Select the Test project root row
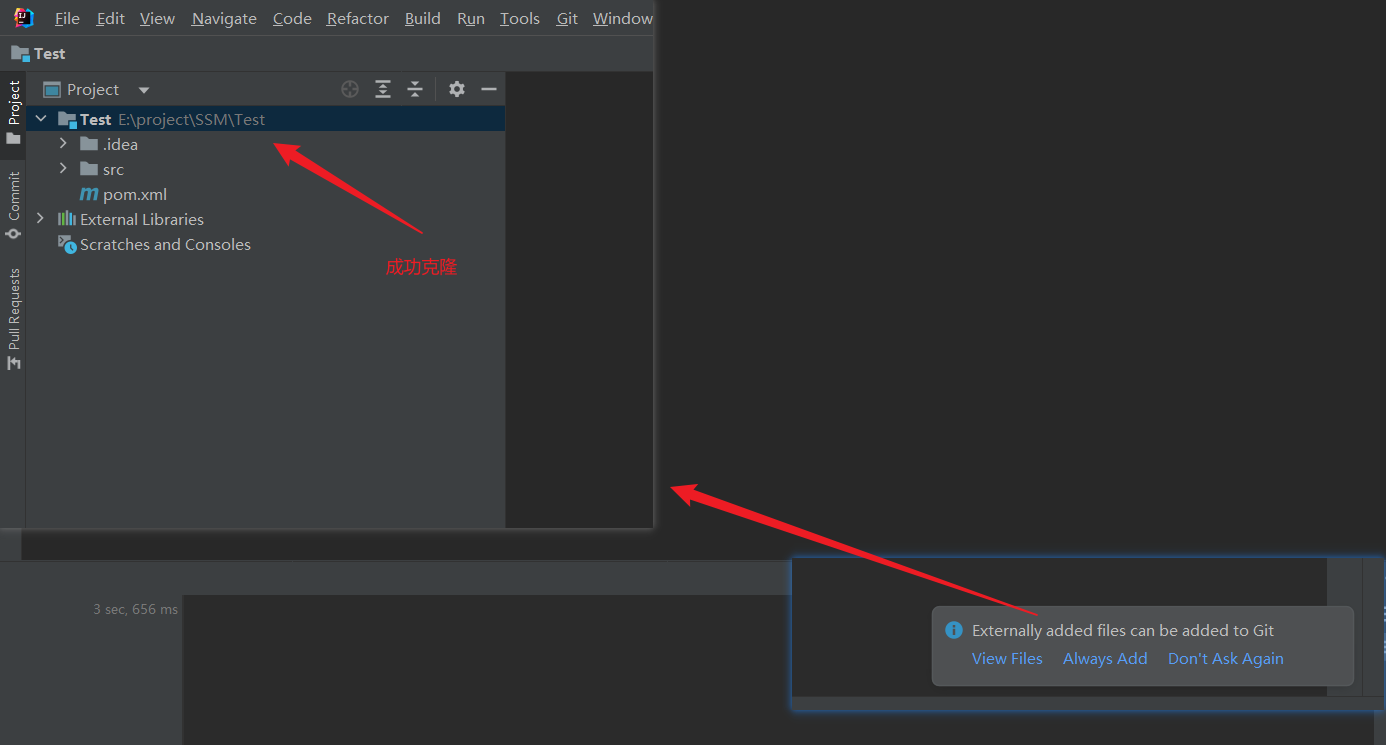The image size is (1386, 745). pos(266,119)
